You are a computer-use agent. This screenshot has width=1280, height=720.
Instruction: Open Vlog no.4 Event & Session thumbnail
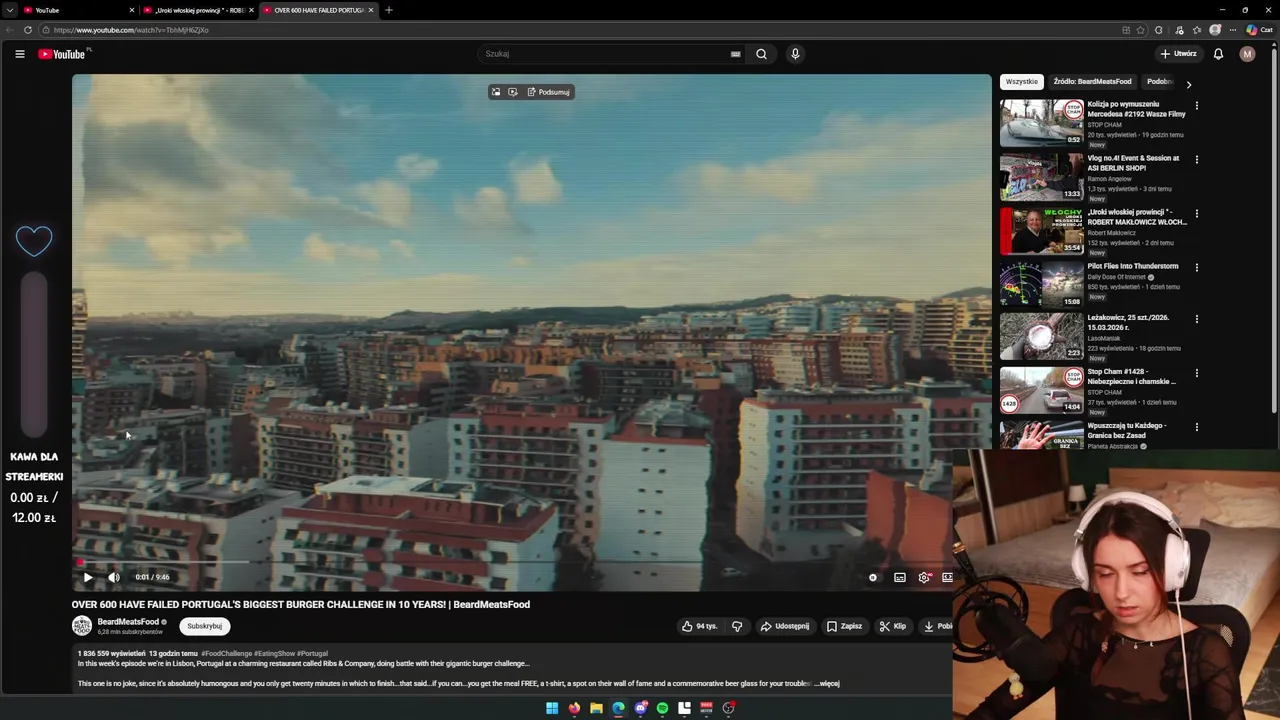coord(1041,176)
